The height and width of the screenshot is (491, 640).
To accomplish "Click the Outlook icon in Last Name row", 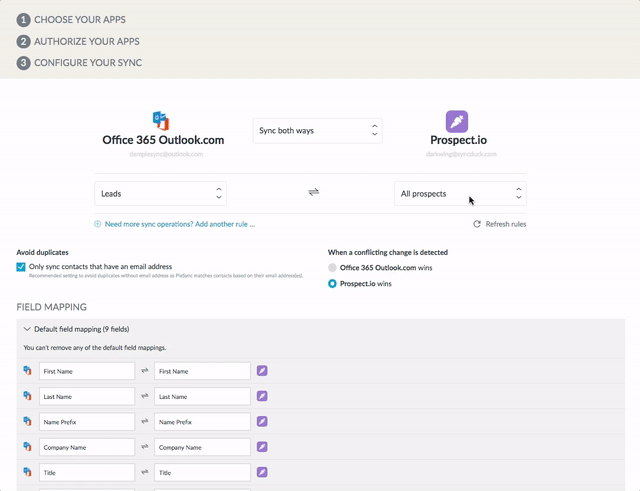I will (27, 396).
